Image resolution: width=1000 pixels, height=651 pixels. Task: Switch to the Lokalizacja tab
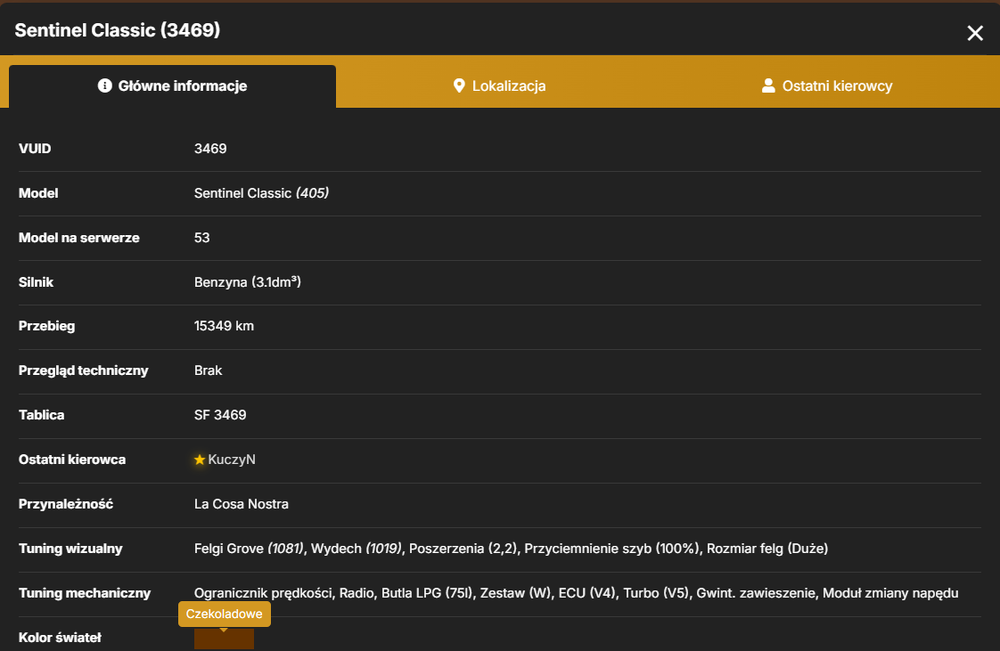point(499,86)
